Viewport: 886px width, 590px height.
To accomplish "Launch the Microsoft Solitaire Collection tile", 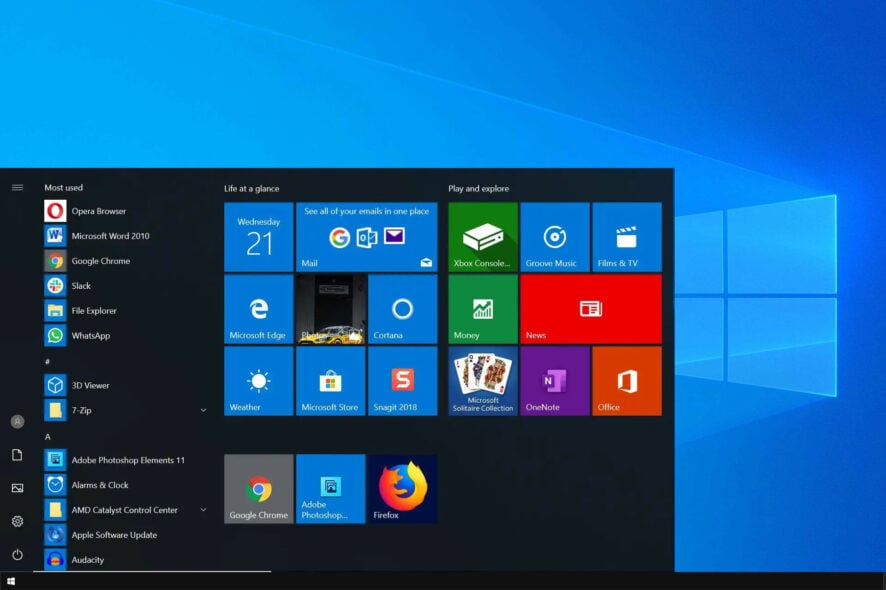I will pyautogui.click(x=483, y=381).
